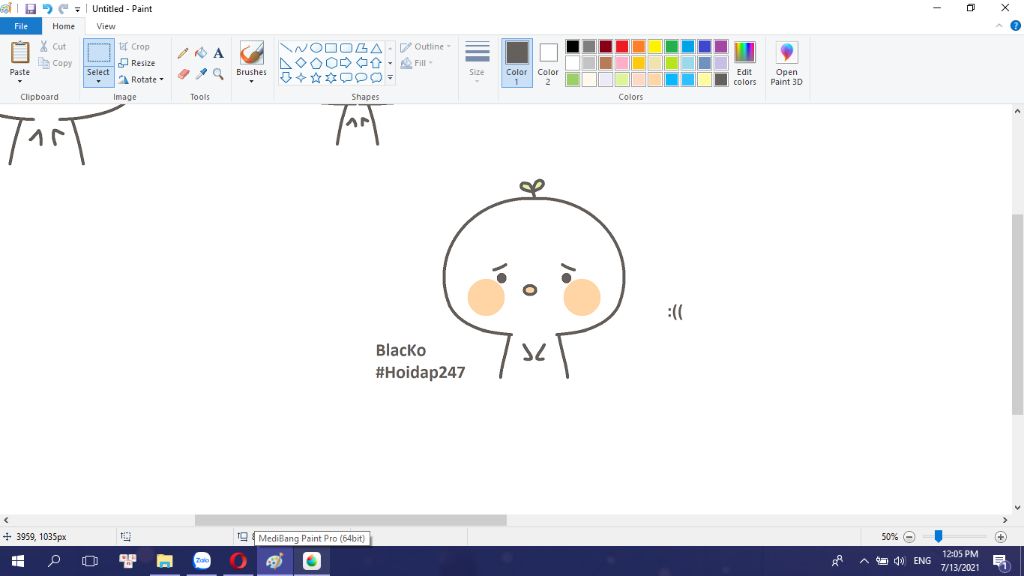Open Opera browser from taskbar
Viewport: 1024px width, 576px height.
point(238,561)
